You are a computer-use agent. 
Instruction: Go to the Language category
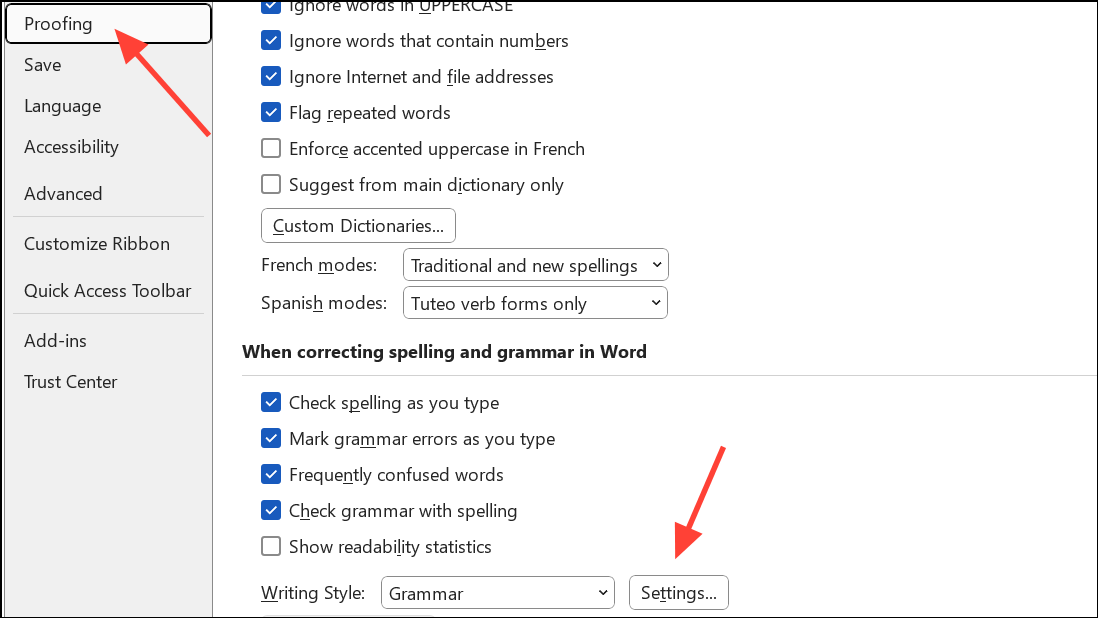[x=62, y=106]
